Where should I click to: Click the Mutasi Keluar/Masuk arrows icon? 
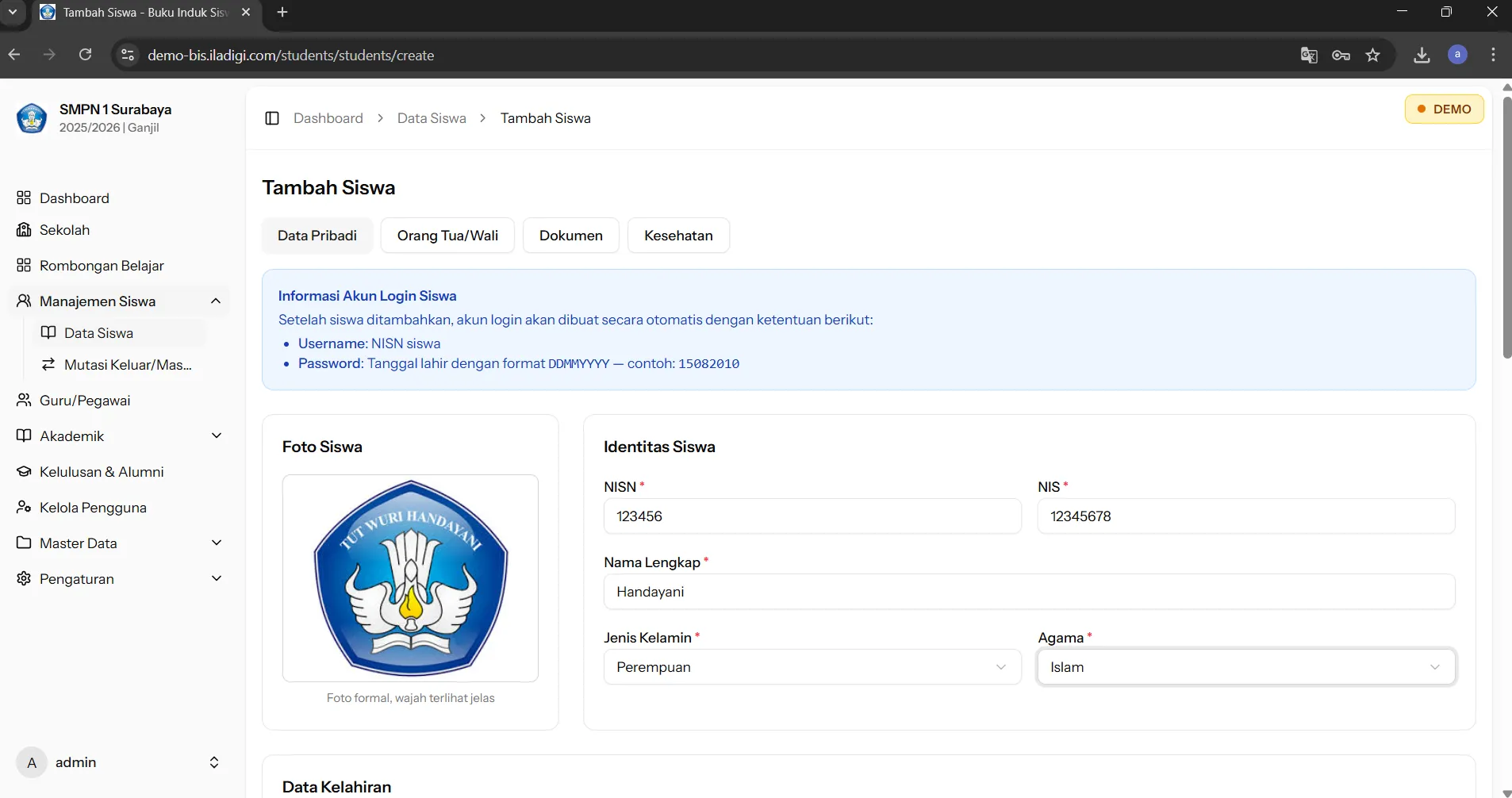[x=48, y=364]
